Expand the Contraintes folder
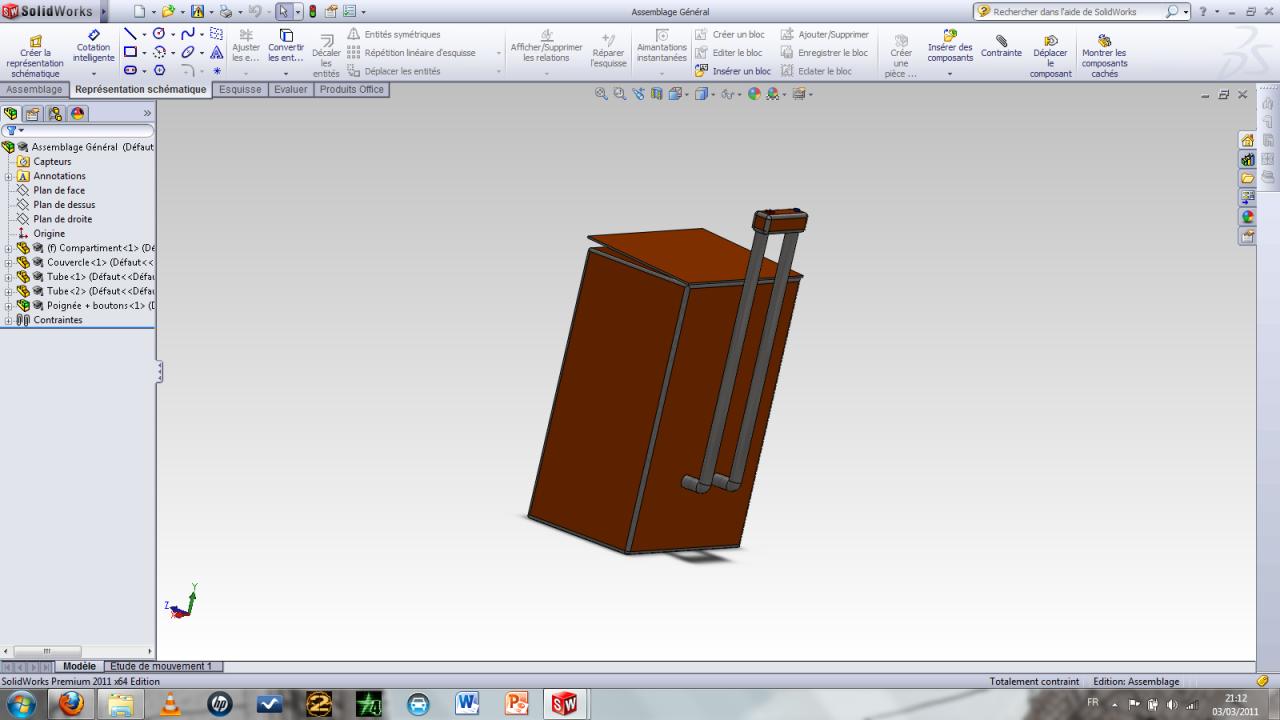 click(x=9, y=320)
